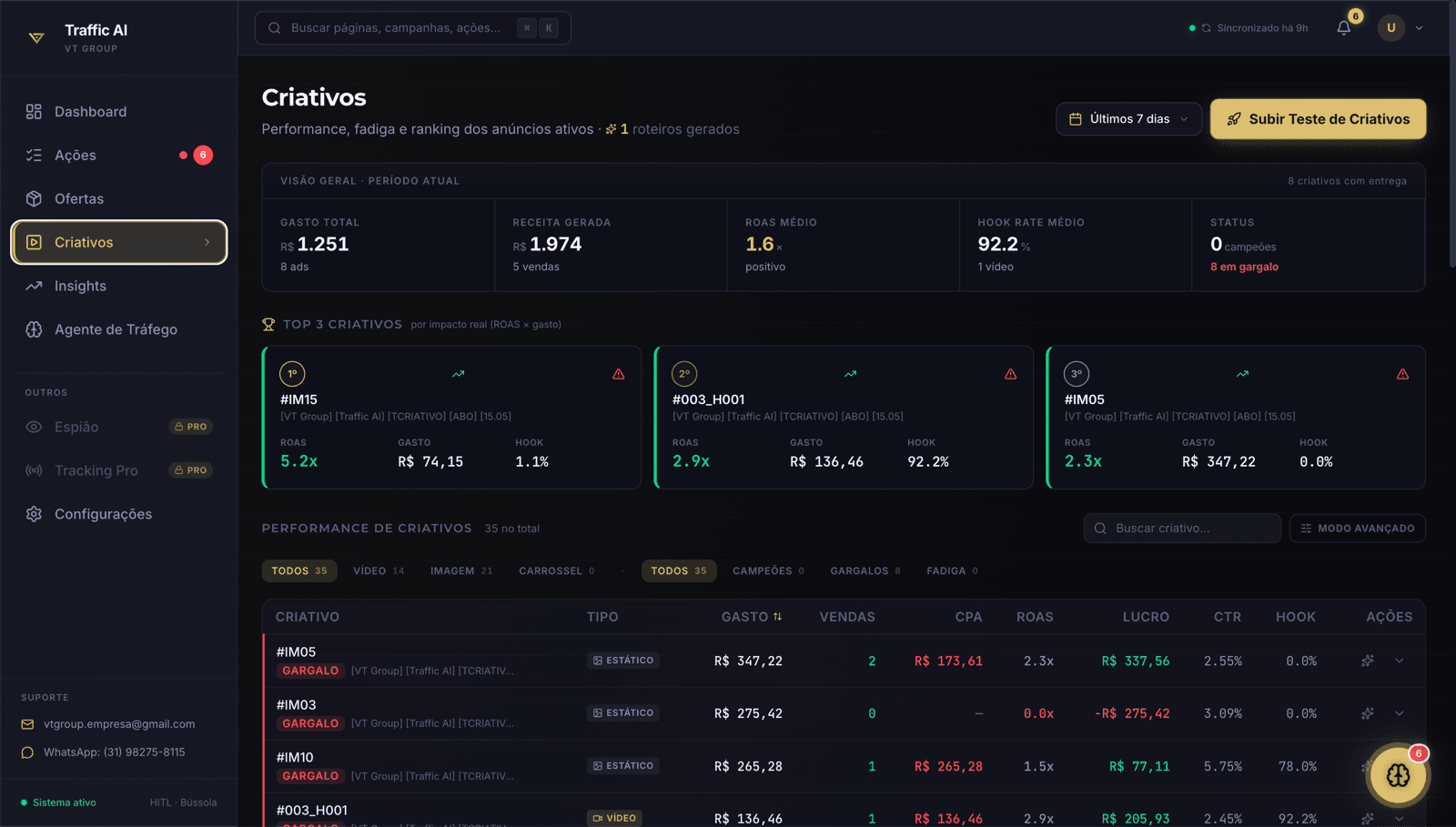Filter by Gargalos 8 status tab
This screenshot has width=1456, height=827.
[865, 570]
